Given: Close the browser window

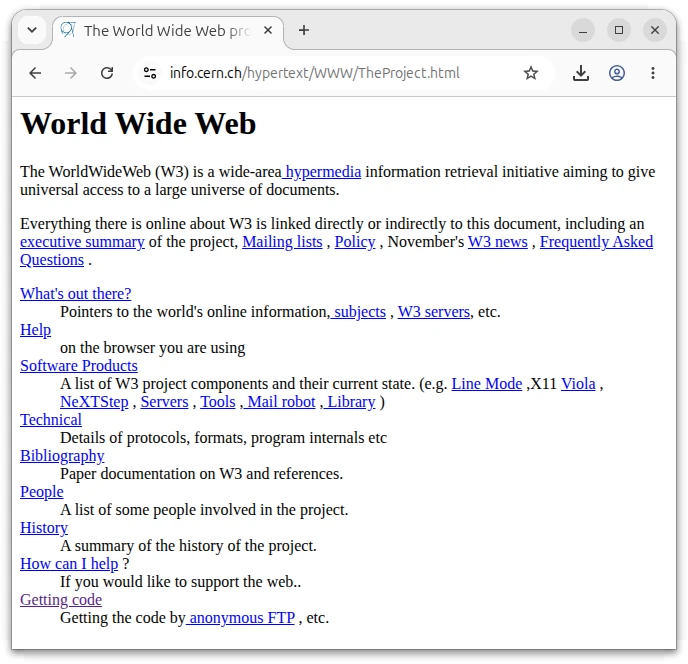Looking at the screenshot, I should 655,30.
